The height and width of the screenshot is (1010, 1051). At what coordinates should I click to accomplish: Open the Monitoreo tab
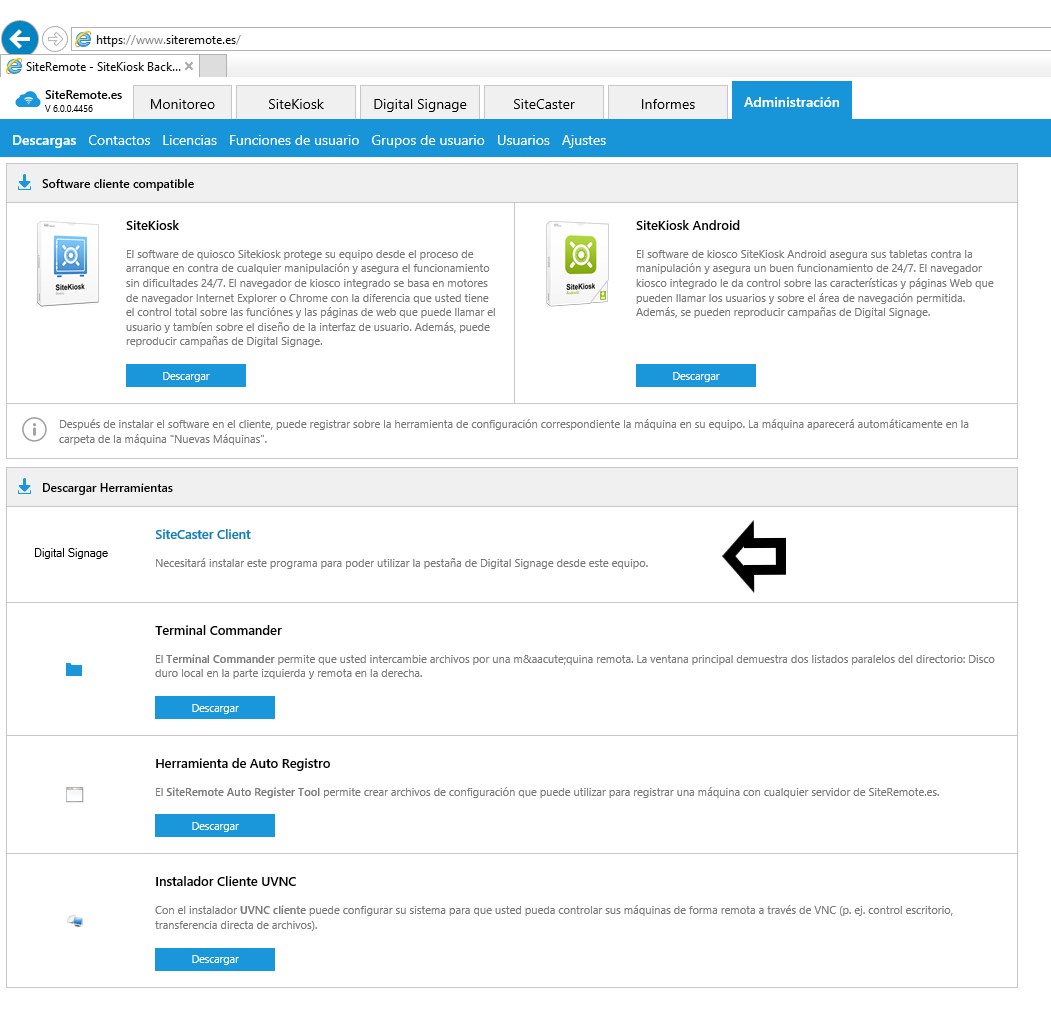coord(182,104)
